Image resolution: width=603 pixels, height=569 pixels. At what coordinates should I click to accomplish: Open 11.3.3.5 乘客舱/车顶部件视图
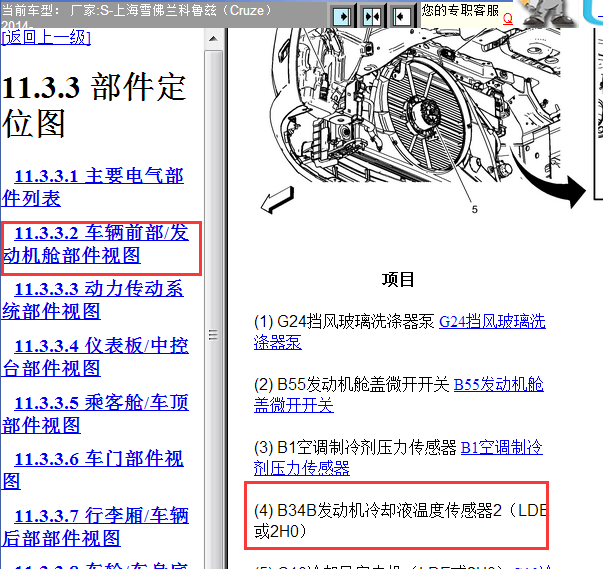click(95, 414)
